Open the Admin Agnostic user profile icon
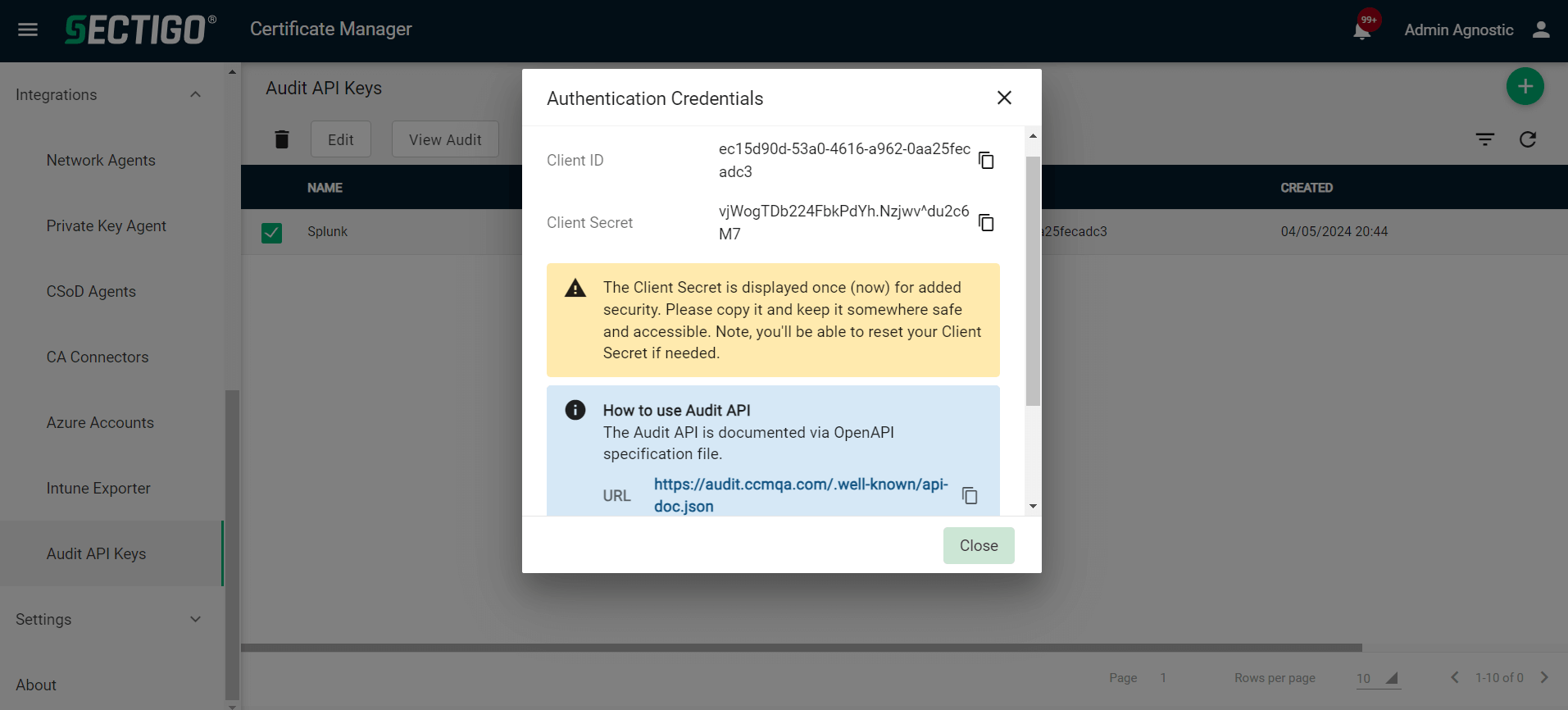Viewport: 1568px width, 710px height. 1541,30
